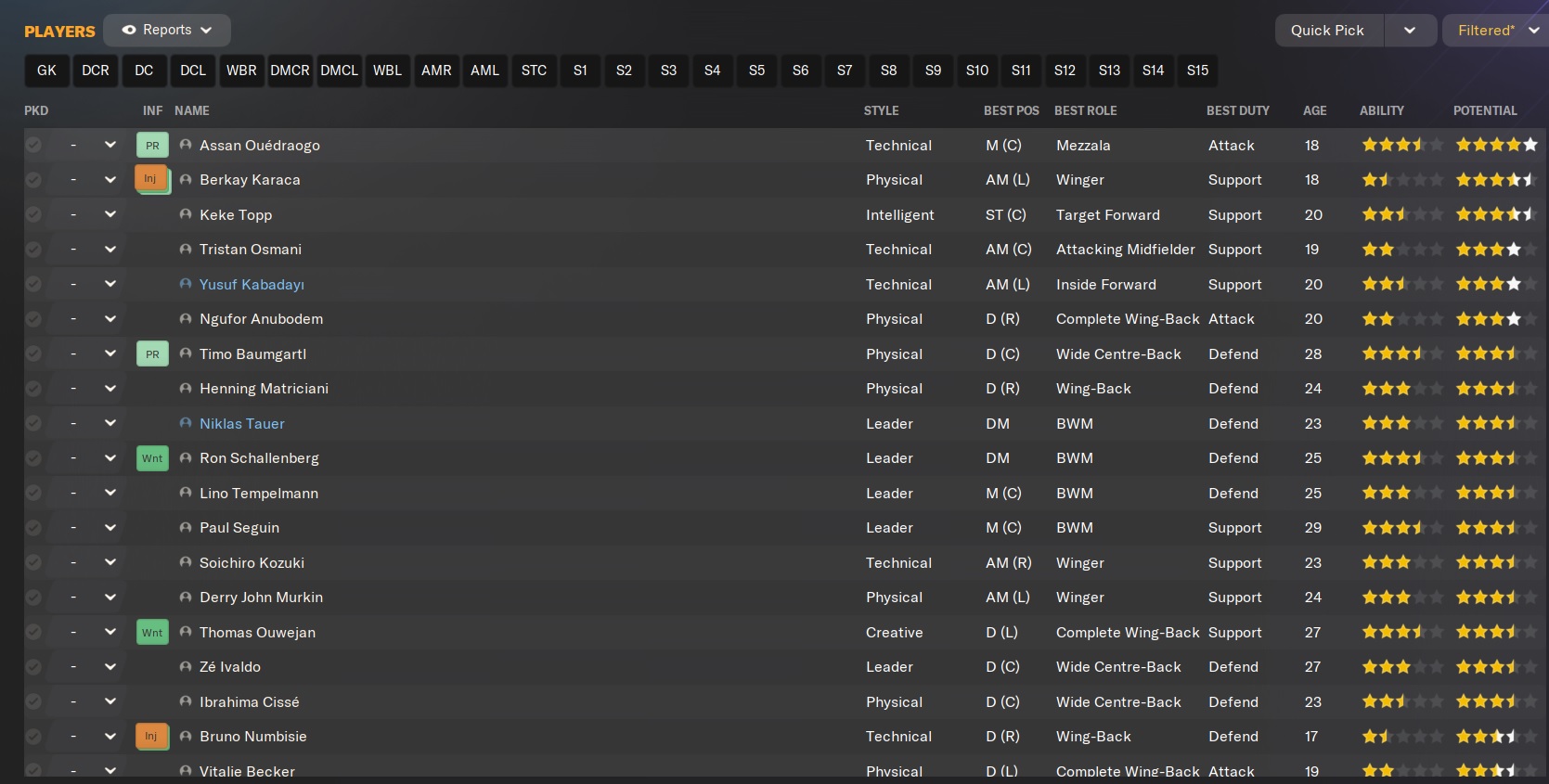Click the PR icon beside Timo Baumgartl
The width and height of the screenshot is (1549, 784).
(152, 354)
